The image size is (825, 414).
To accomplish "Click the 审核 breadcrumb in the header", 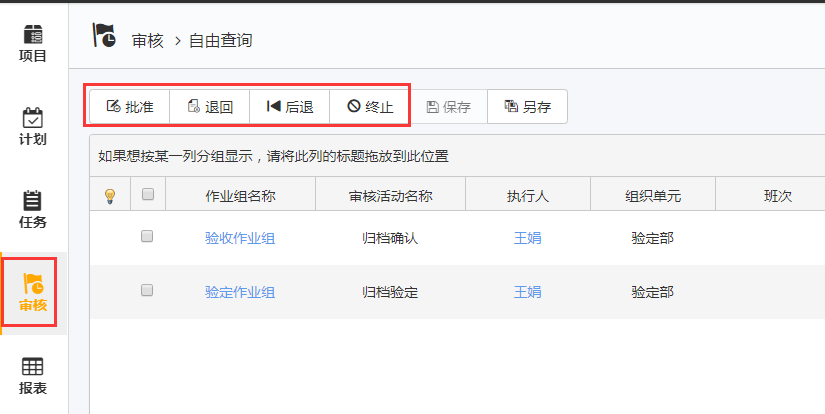I will tap(146, 41).
